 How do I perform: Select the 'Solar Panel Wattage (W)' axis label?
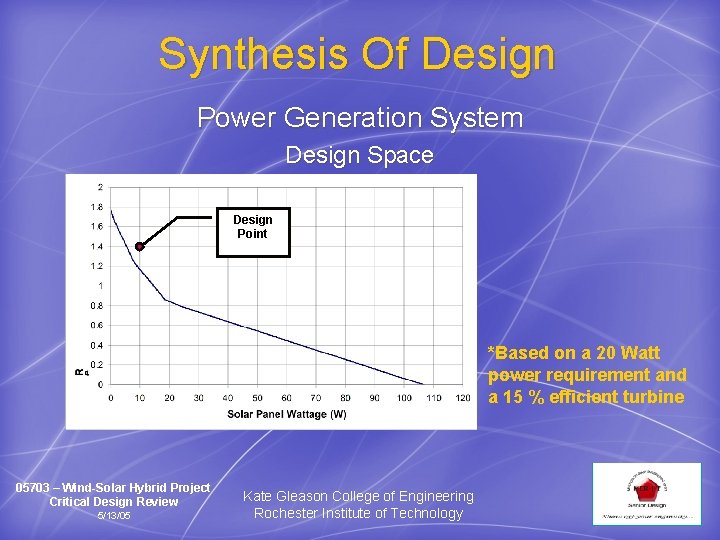287,414
